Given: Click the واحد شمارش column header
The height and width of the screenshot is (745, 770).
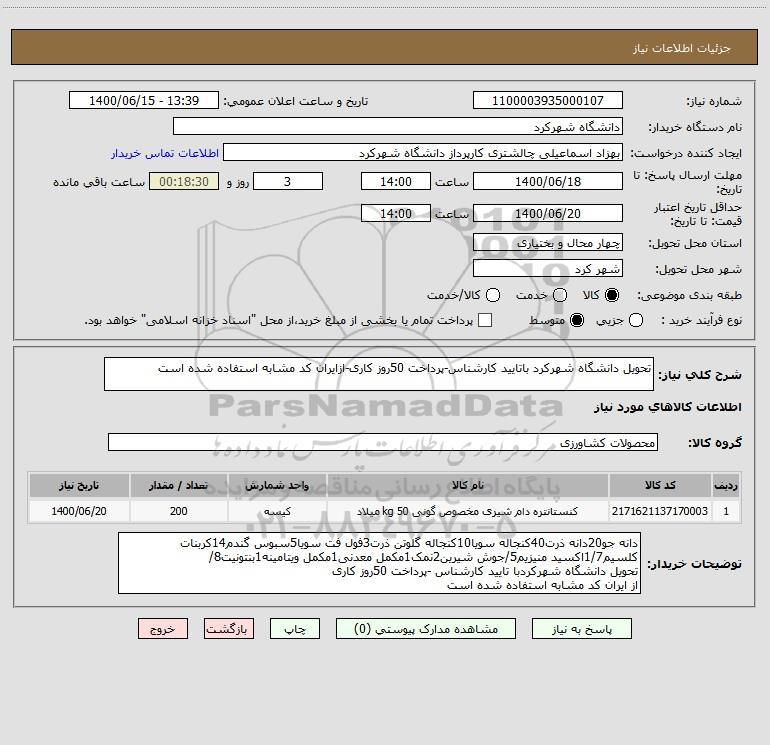Looking at the screenshot, I should 277,485.
